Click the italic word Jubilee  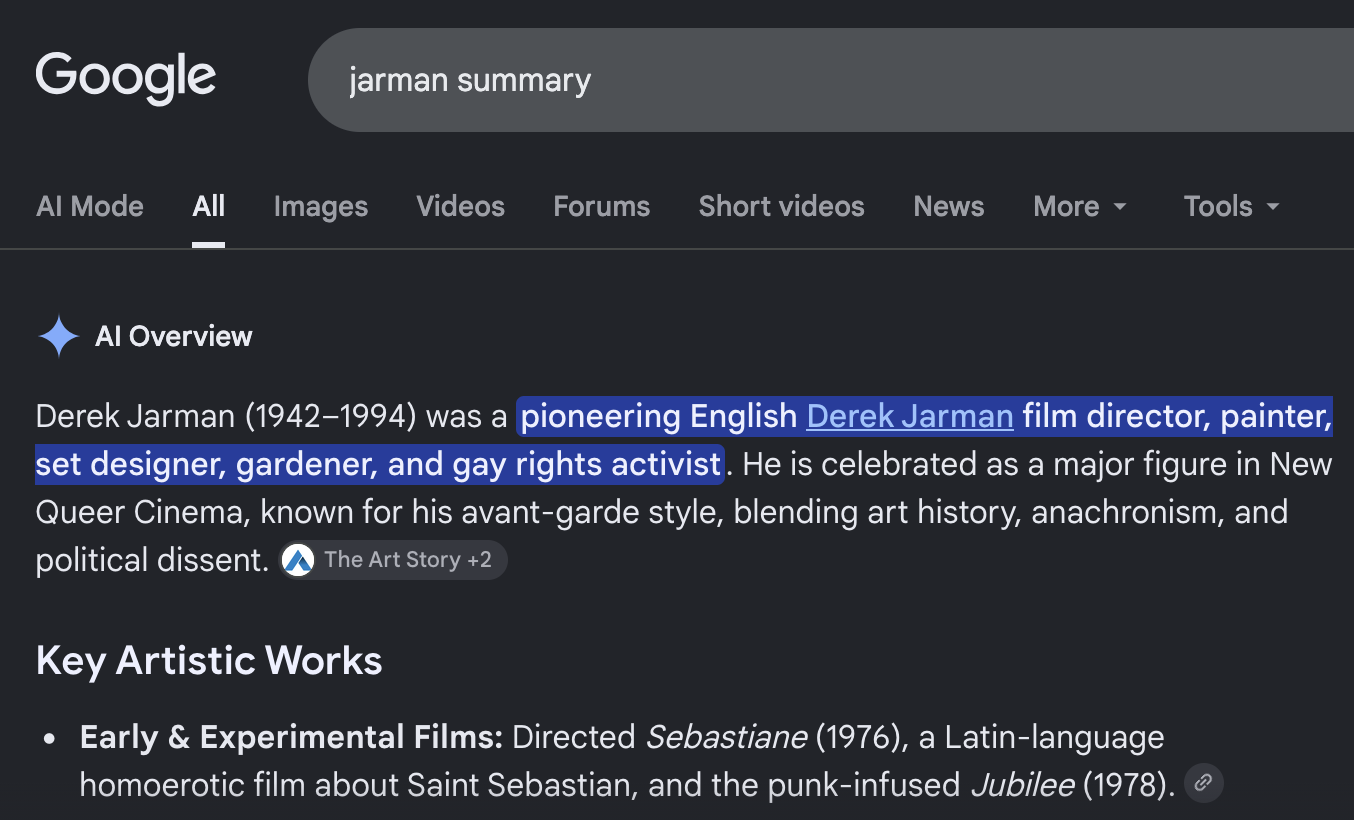pyautogui.click(x=1022, y=785)
